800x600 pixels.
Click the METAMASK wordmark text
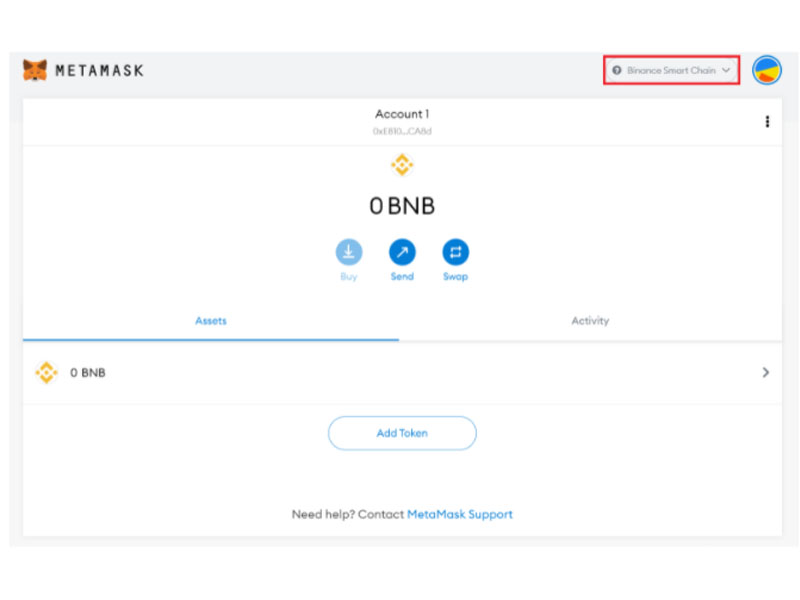[99, 70]
